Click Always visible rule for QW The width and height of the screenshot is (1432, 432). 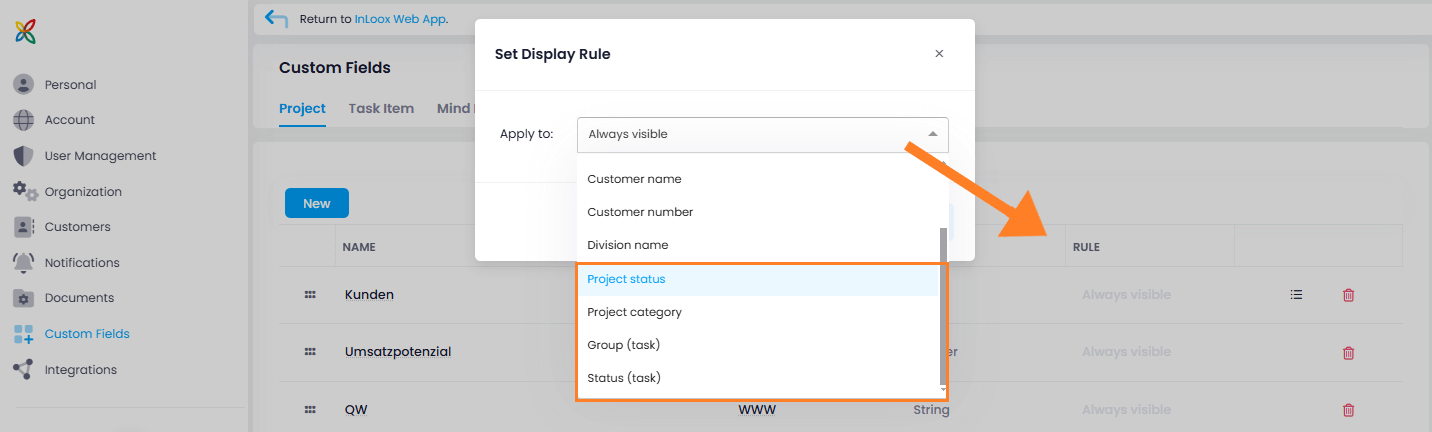[1126, 410]
